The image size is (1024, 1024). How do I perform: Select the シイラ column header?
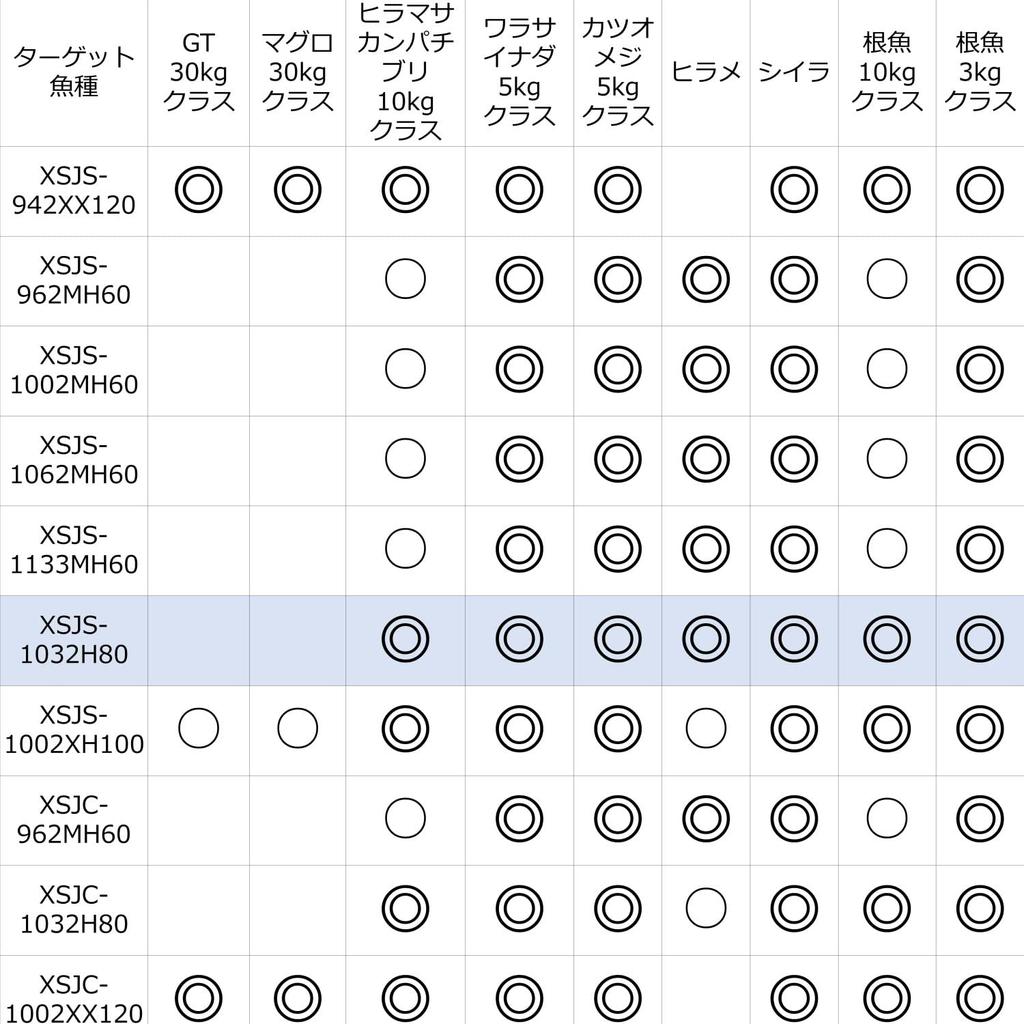click(793, 72)
